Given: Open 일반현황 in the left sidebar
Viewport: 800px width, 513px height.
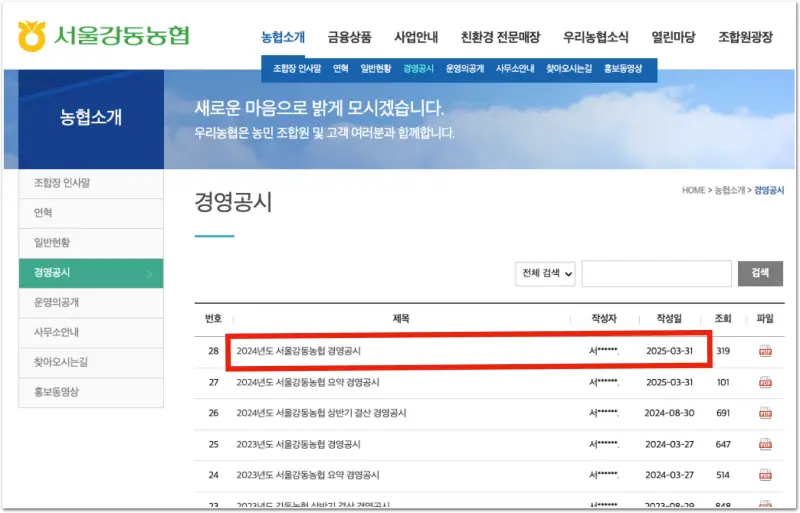Looking at the screenshot, I should click(91, 243).
